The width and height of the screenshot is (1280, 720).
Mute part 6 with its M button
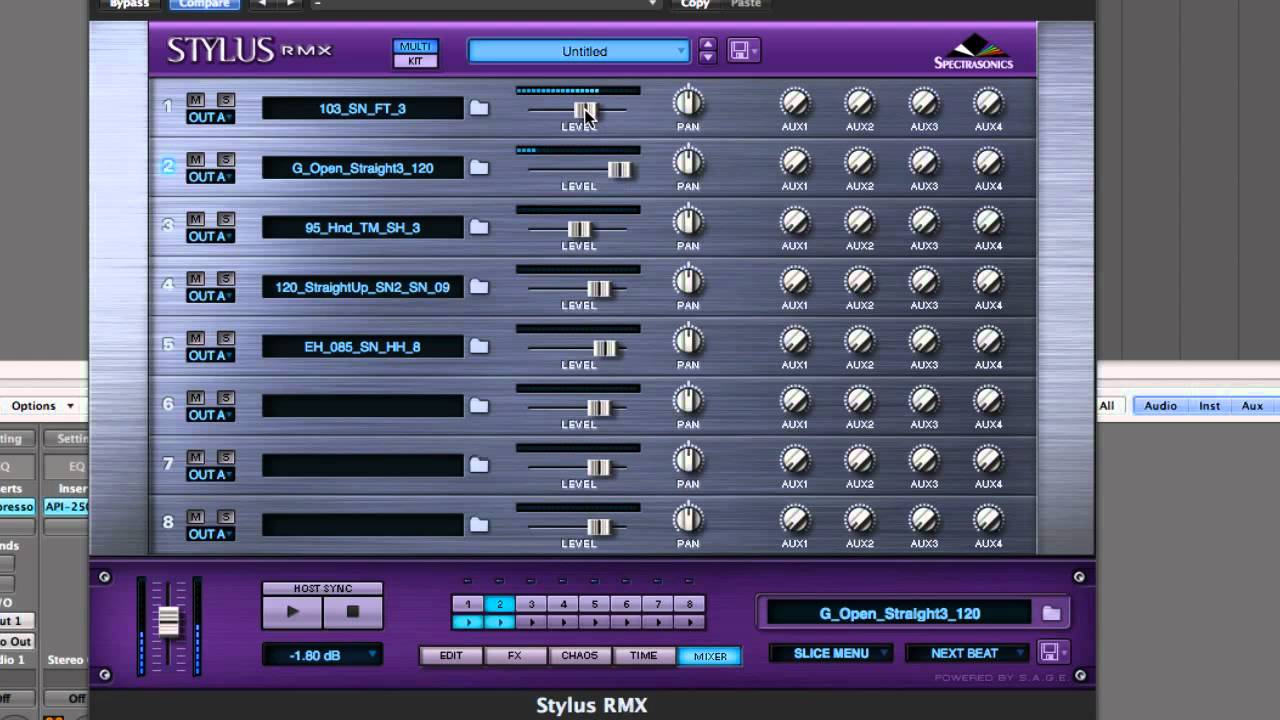[x=196, y=398]
